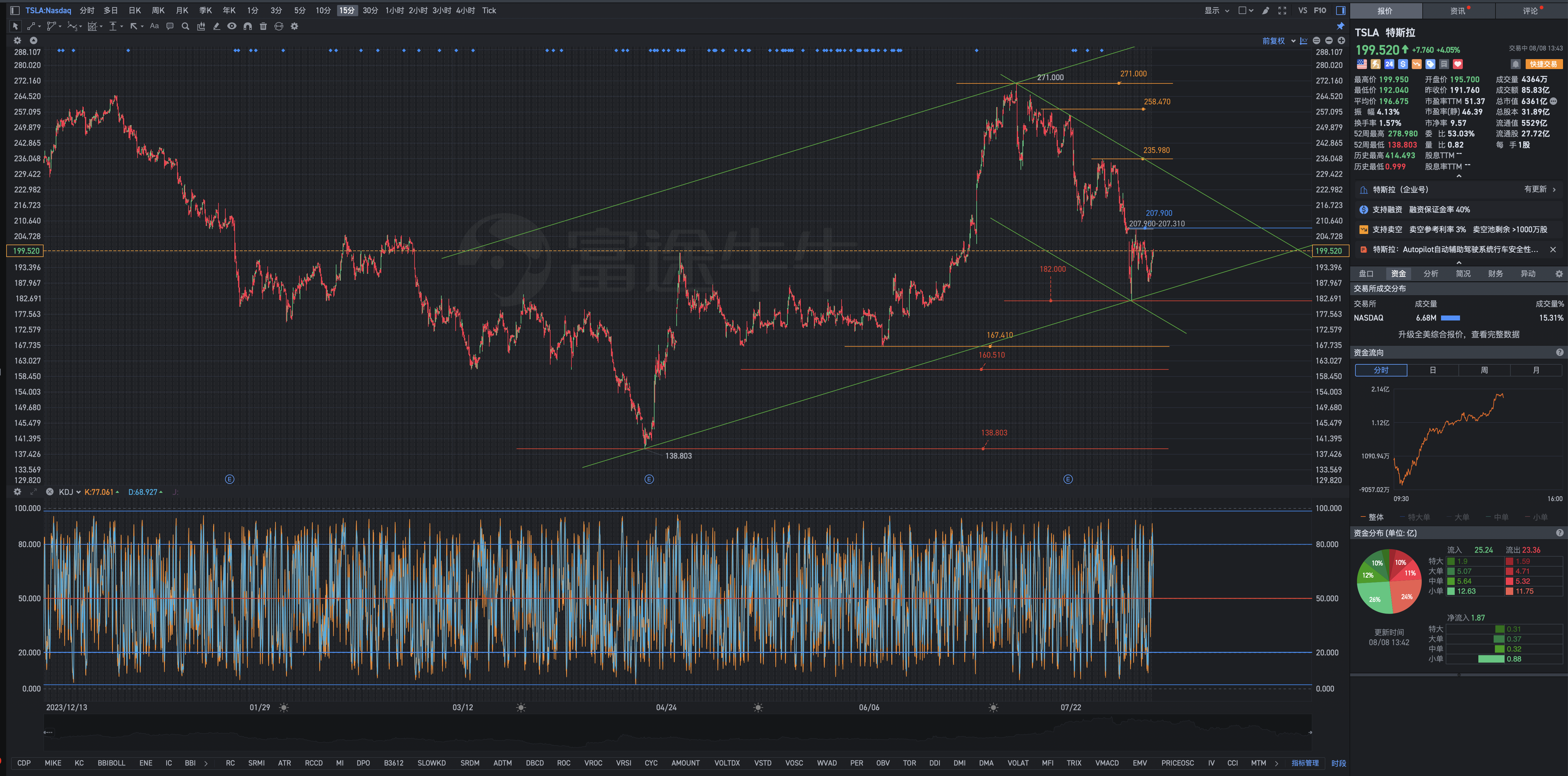Click the sync drawings icon
This screenshot has height=776, width=1568.
pyautogui.click(x=279, y=26)
